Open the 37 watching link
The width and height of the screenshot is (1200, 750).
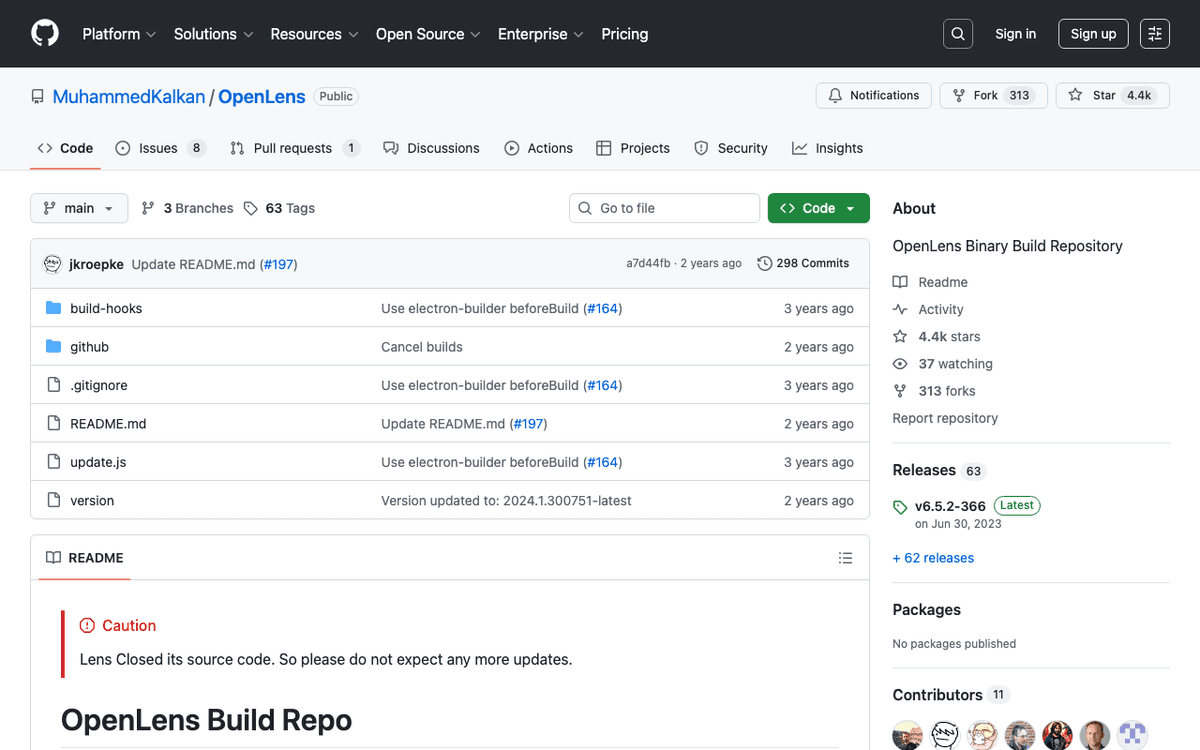coord(943,364)
